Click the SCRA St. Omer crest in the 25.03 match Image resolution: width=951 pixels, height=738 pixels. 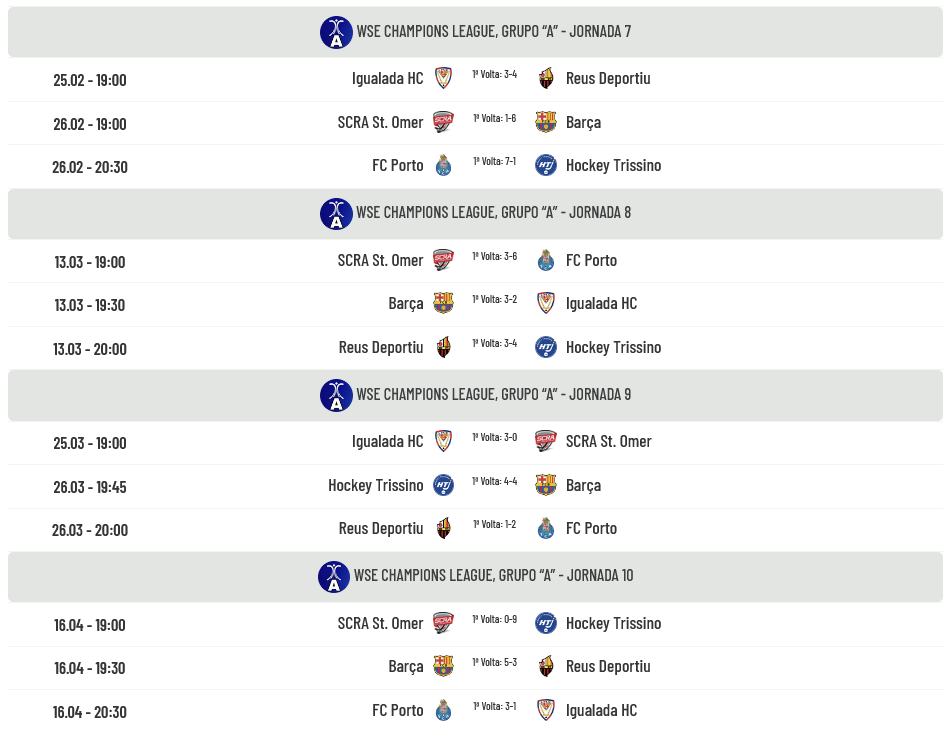[545, 441]
